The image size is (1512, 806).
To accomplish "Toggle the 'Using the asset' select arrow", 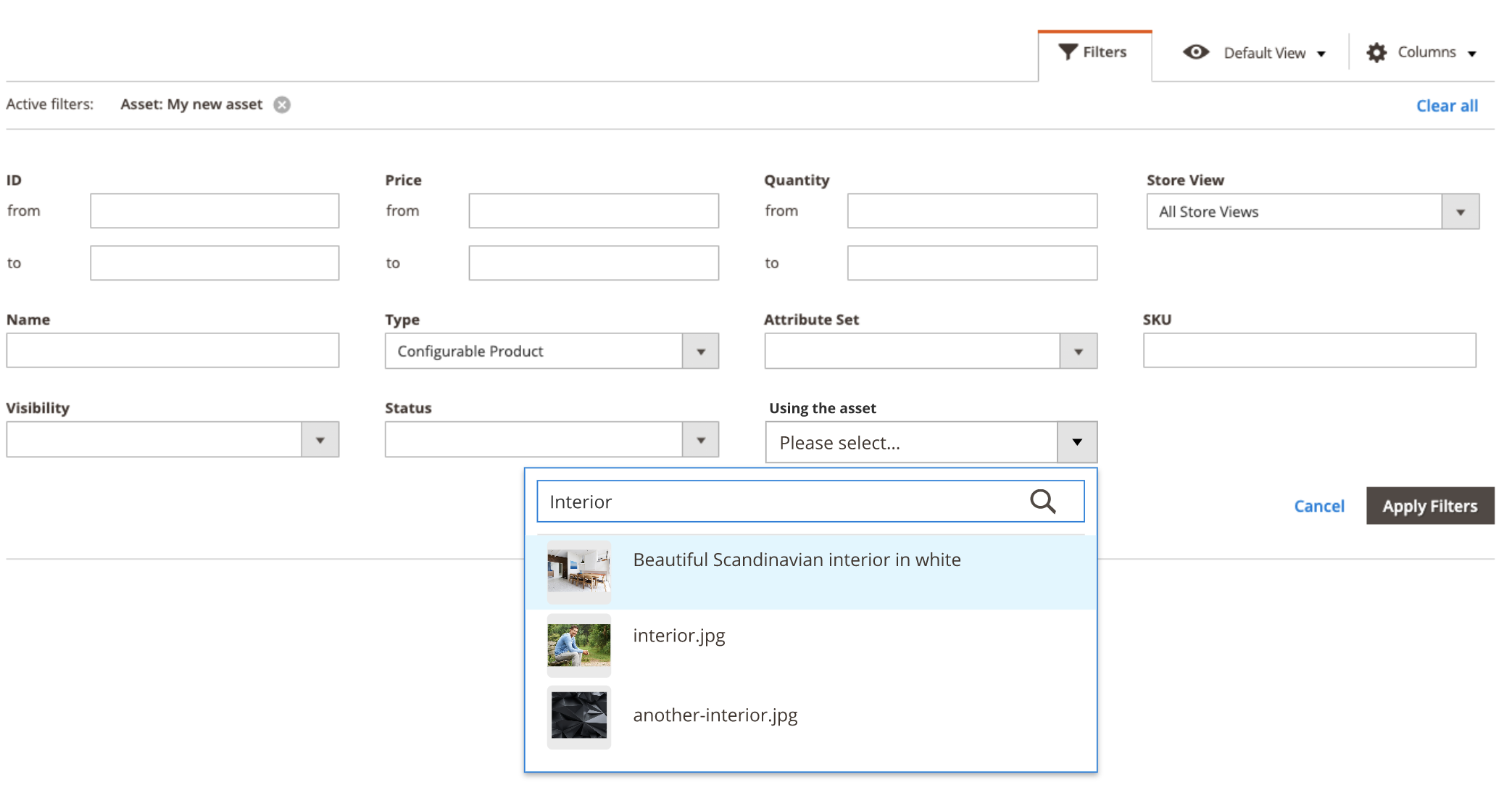I will pyautogui.click(x=1076, y=442).
